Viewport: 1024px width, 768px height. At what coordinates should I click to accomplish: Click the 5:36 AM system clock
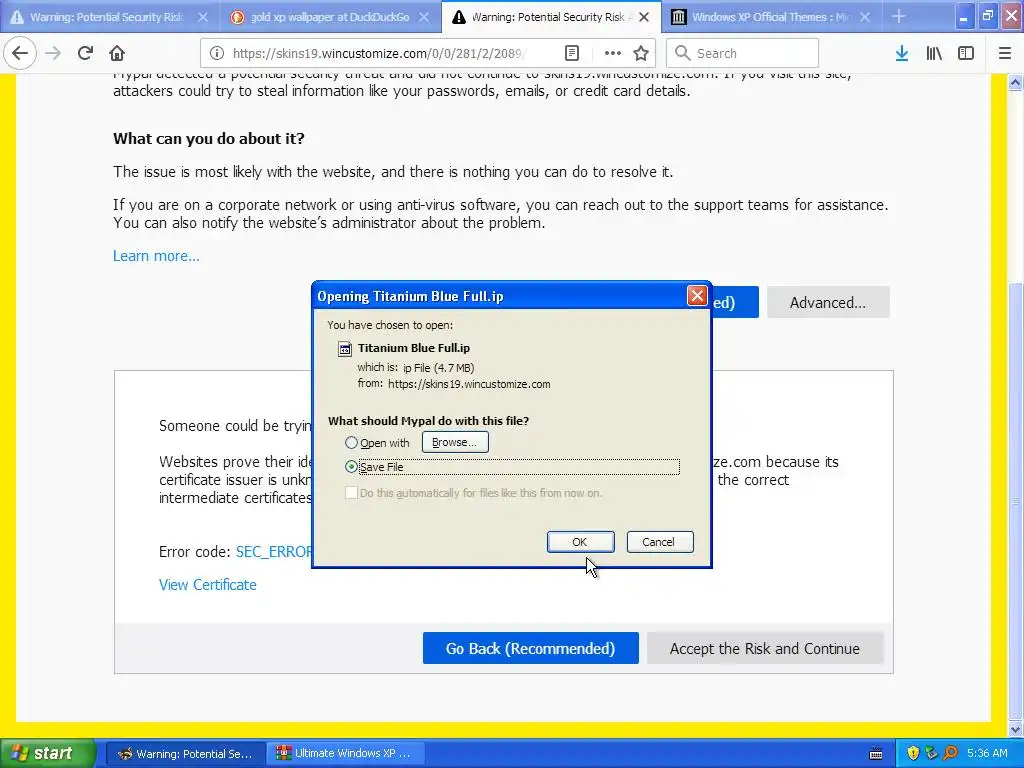[x=987, y=754]
